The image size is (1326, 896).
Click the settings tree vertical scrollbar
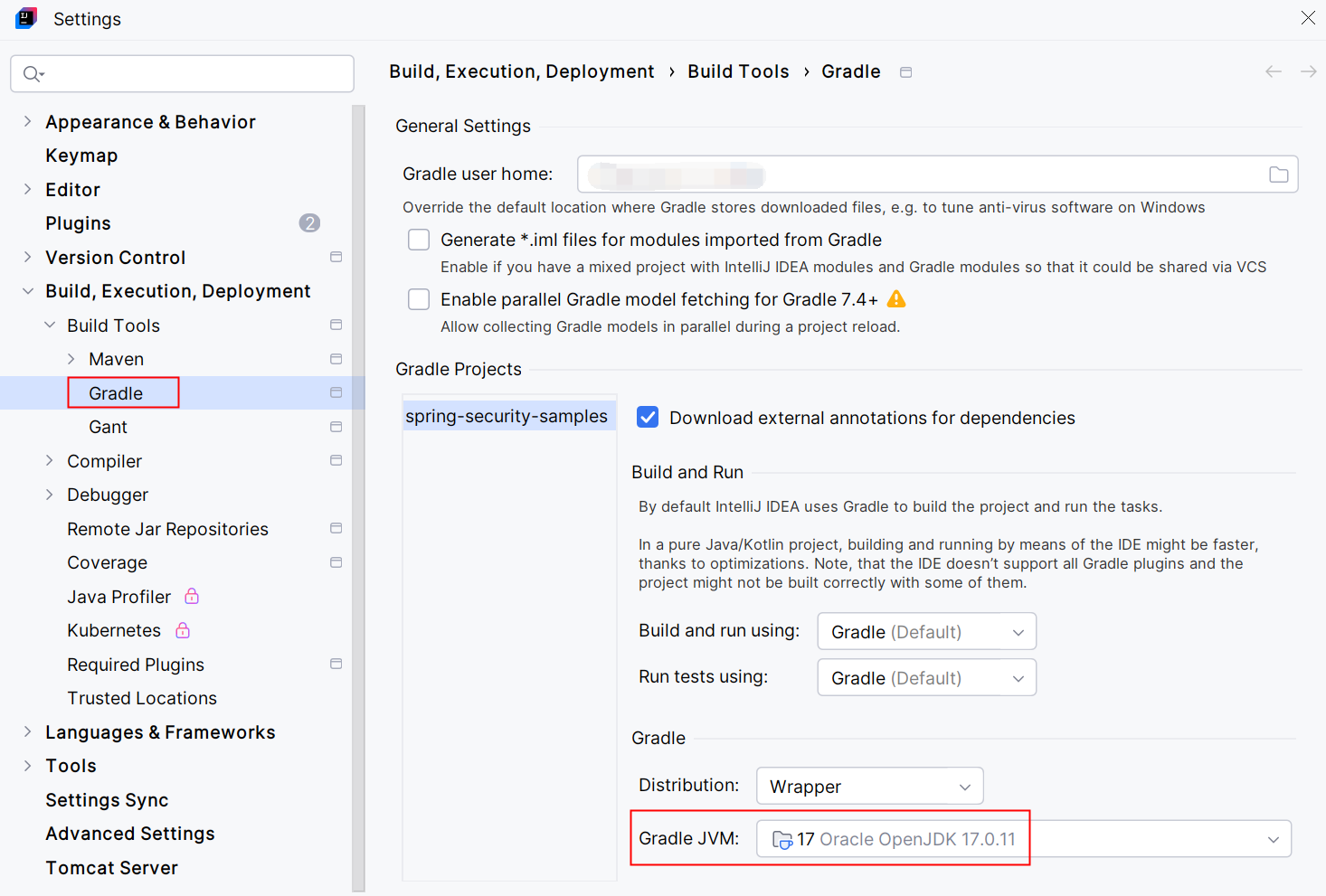click(358, 497)
